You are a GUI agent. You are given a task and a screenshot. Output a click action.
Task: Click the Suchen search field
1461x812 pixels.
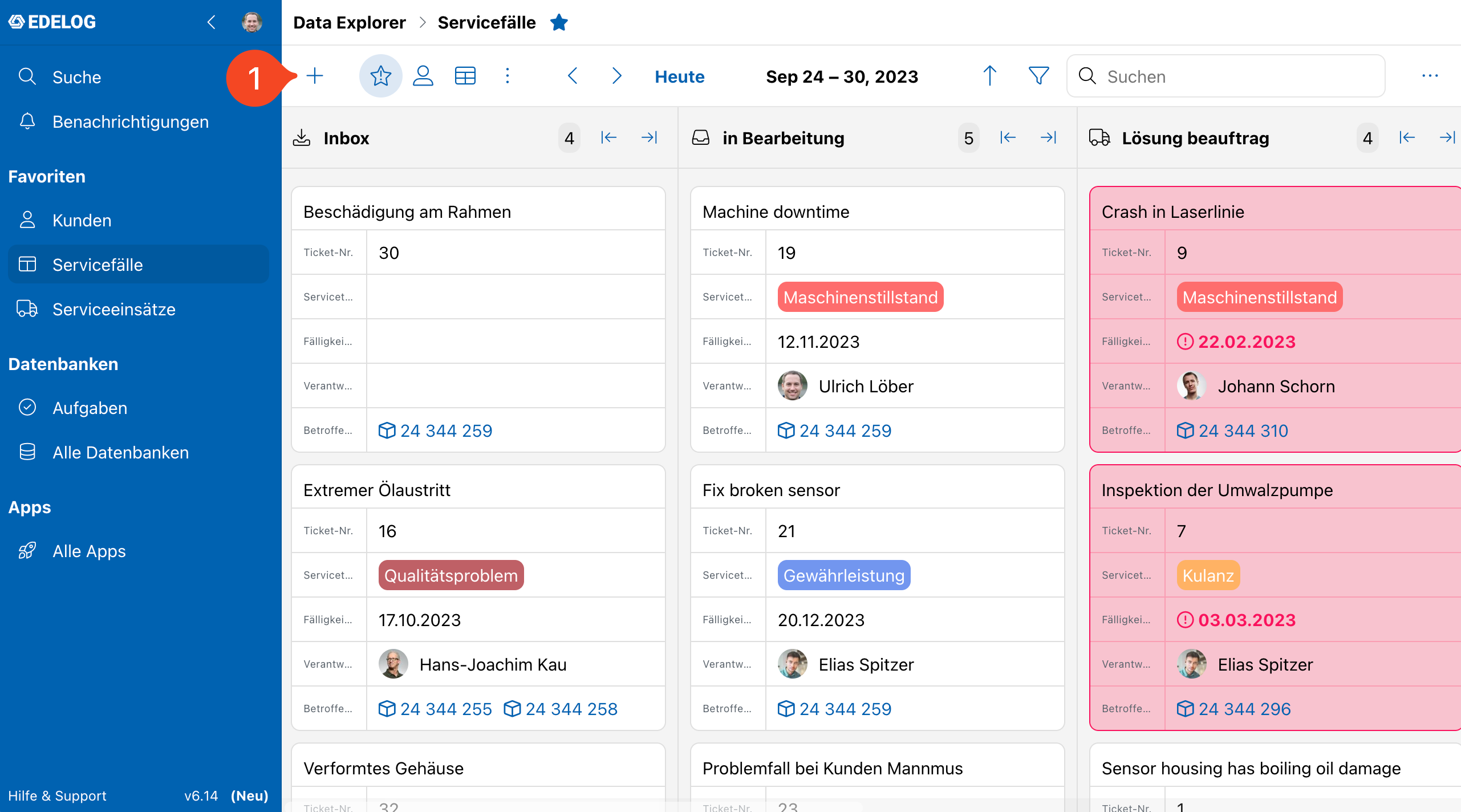(x=1226, y=76)
